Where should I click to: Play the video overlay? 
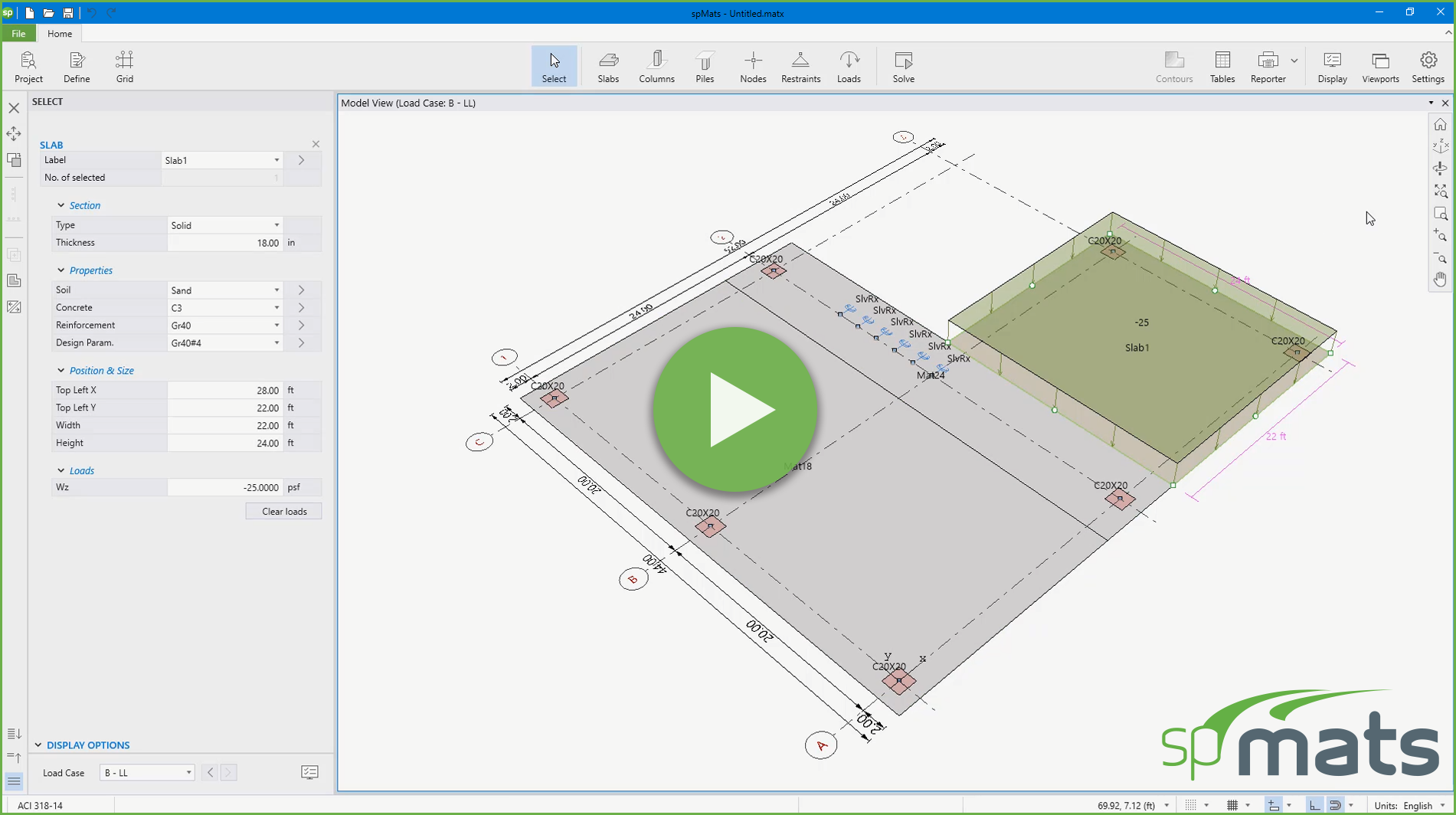pyautogui.click(x=735, y=409)
